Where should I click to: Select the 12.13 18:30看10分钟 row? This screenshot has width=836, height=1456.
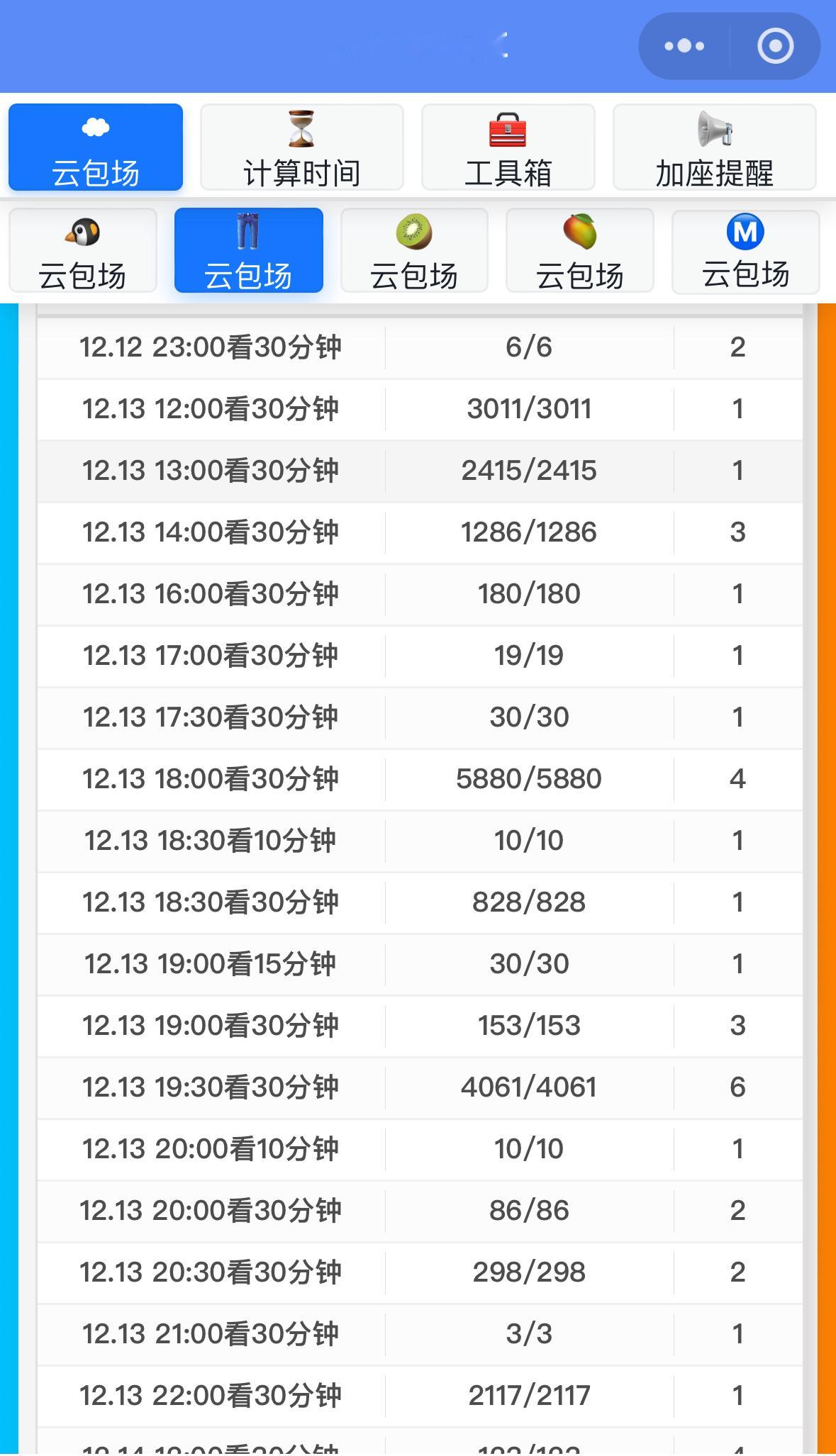point(420,841)
